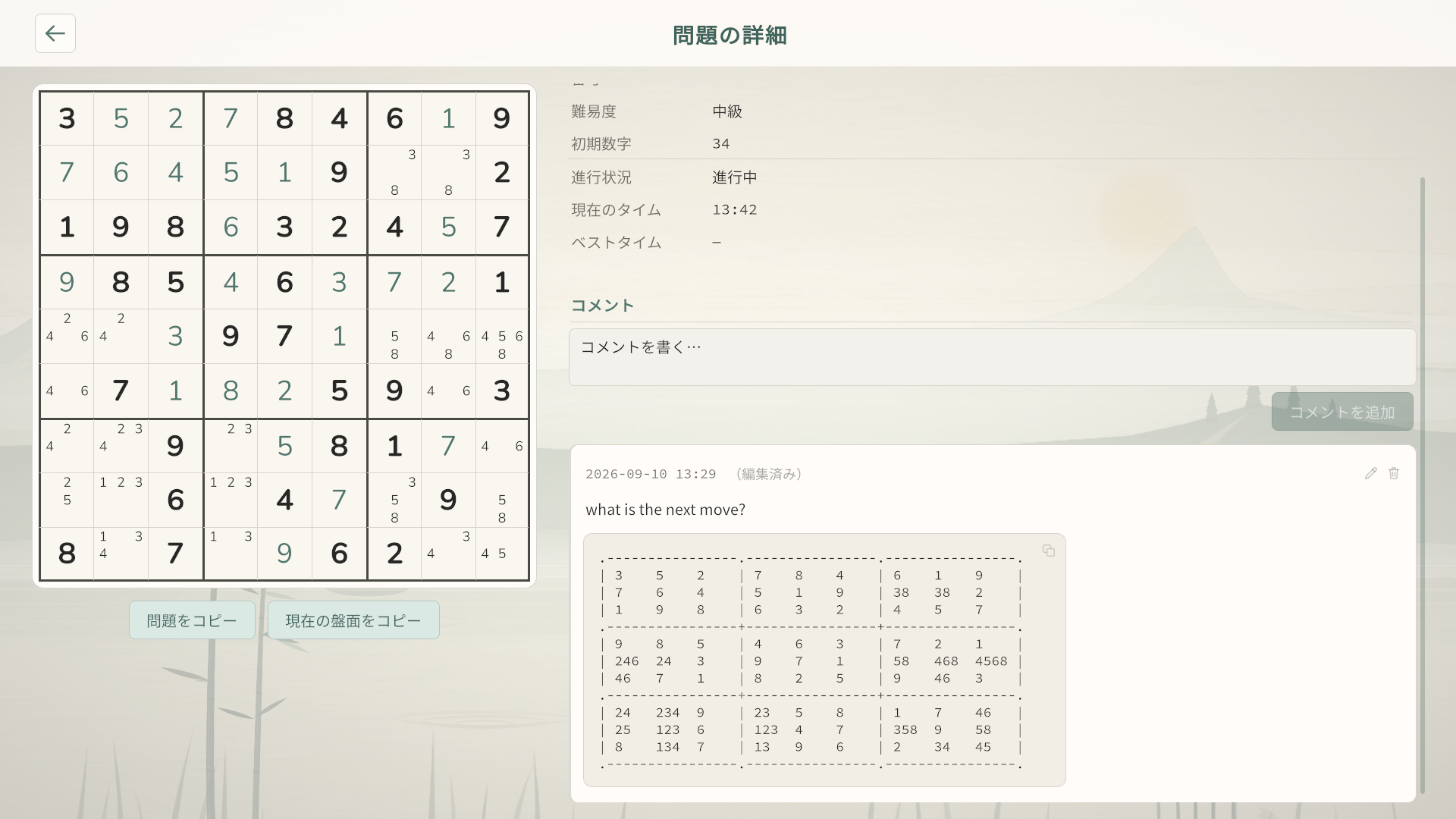1456x819 pixels.
Task: Click the right panel vertical scrollbar
Action: coord(1422,485)
